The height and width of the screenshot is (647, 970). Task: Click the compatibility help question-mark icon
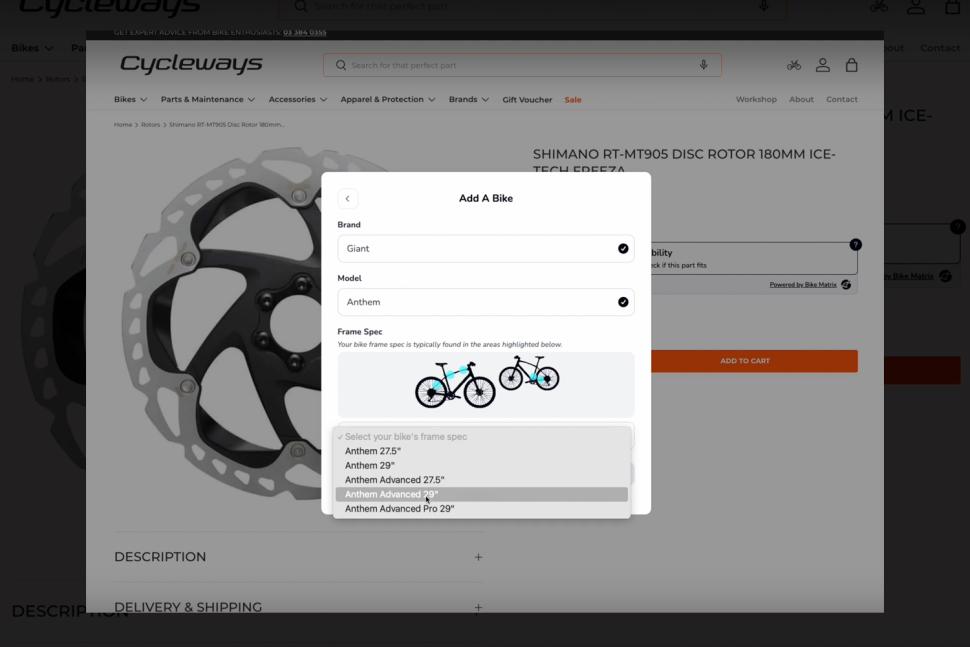856,245
